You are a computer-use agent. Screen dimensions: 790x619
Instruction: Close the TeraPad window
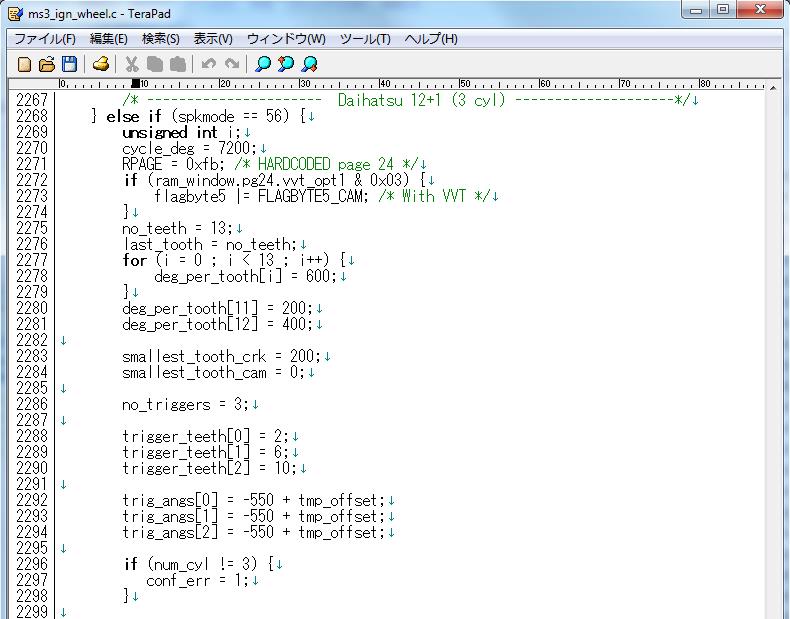pyautogui.click(x=761, y=10)
